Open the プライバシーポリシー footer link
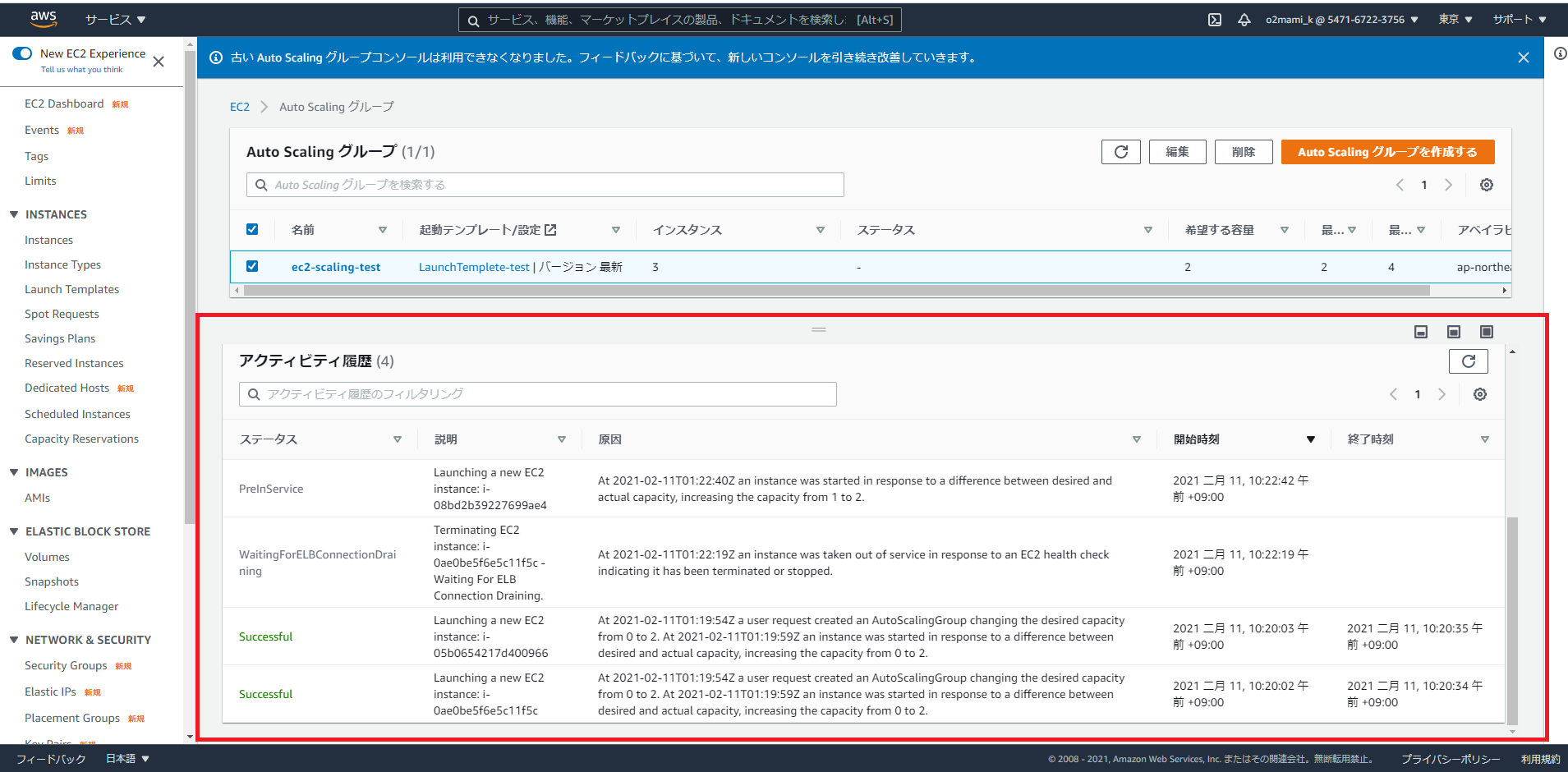This screenshot has width=1568, height=772. (1451, 759)
